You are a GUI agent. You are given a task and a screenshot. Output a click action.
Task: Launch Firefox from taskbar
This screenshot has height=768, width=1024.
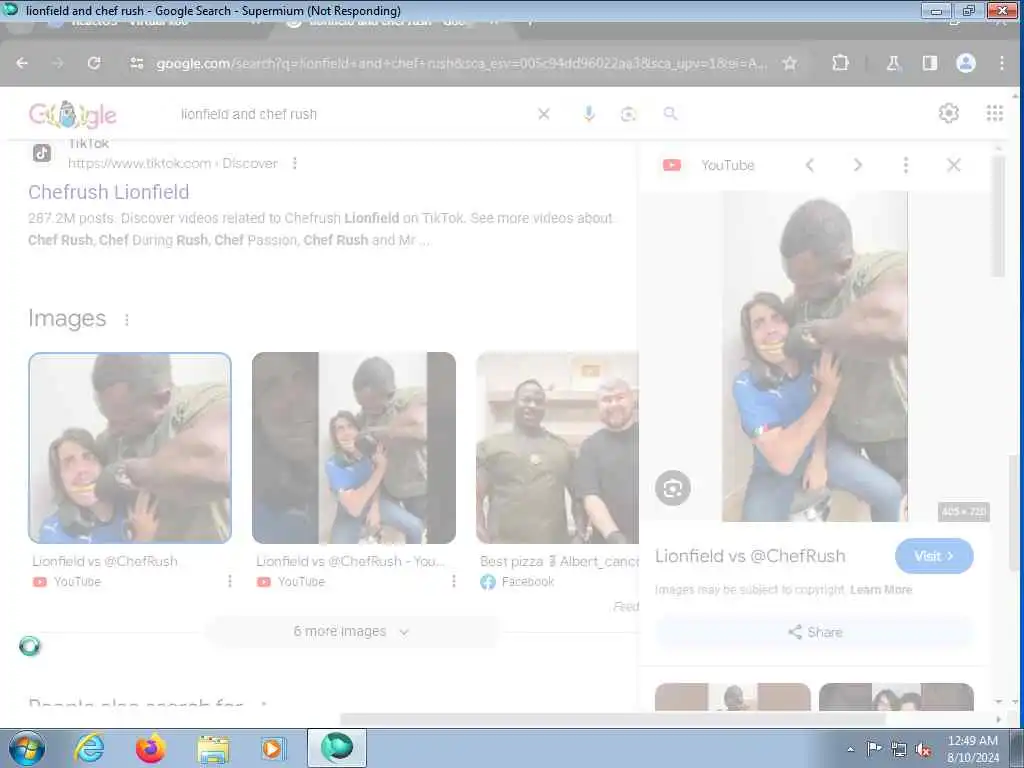click(x=150, y=748)
